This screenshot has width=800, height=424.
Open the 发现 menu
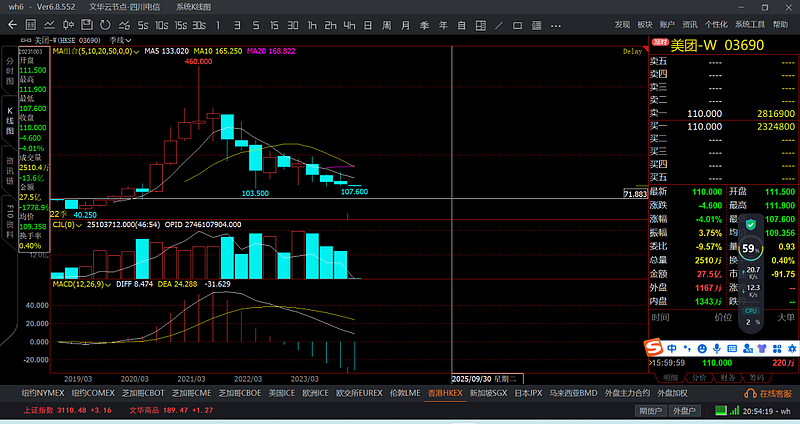pyautogui.click(x=622, y=24)
